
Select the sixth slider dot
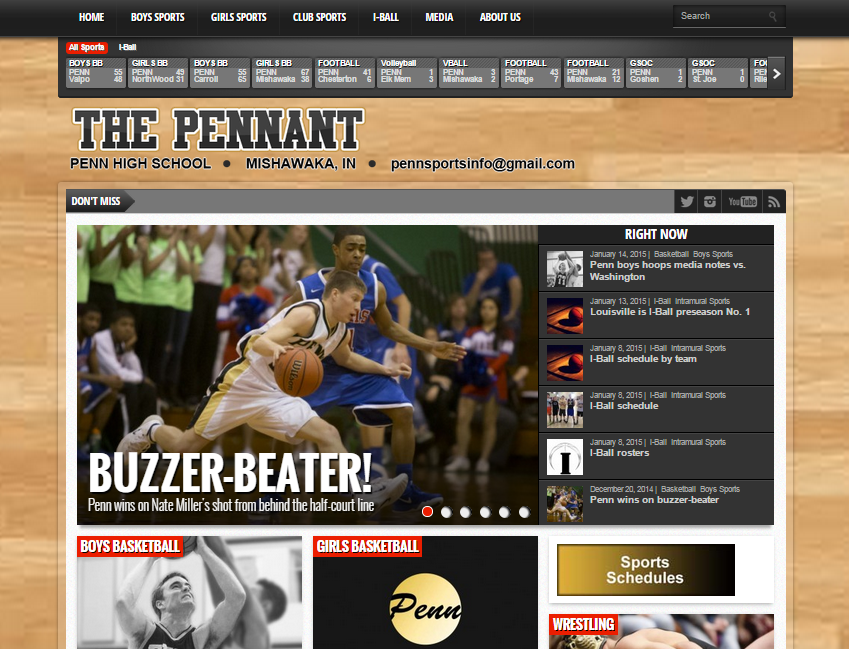(524, 512)
